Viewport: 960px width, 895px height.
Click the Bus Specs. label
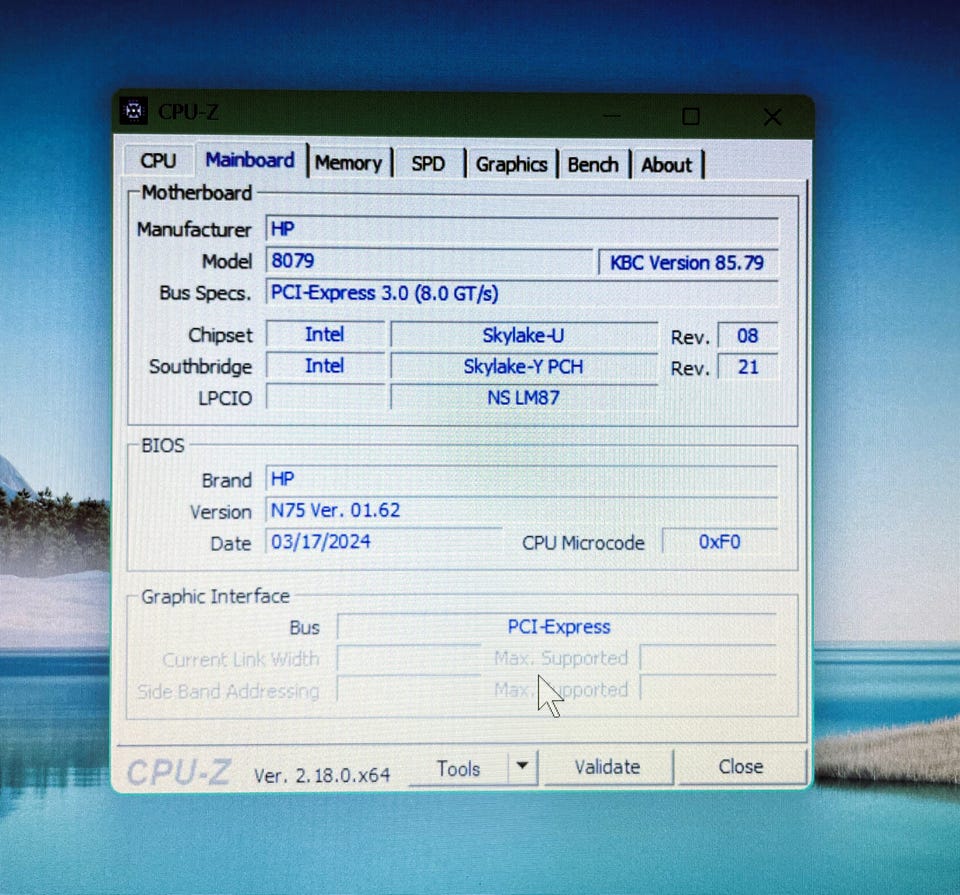coord(205,293)
